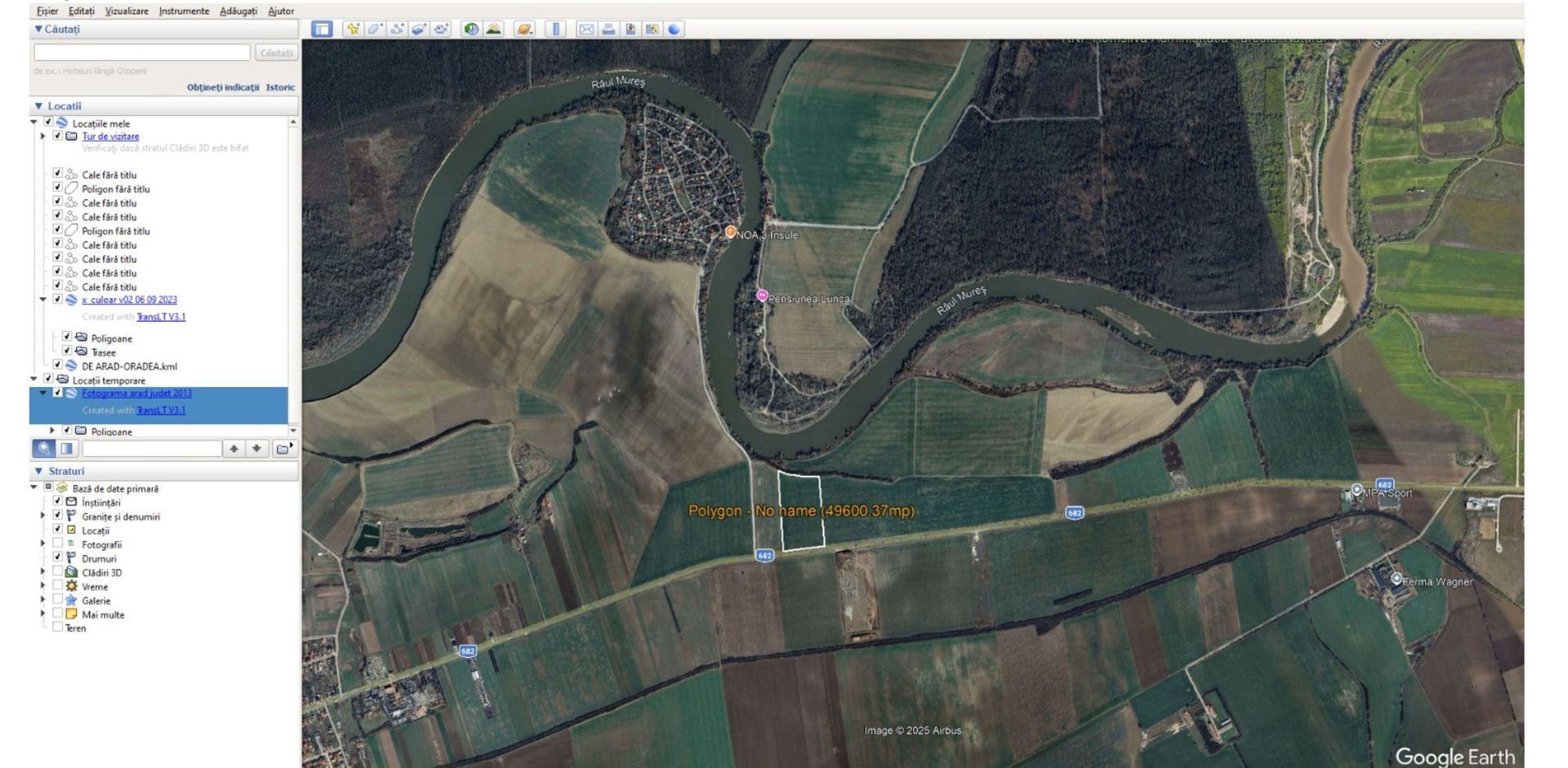
Task: Add a new placemark with the pushpin tool
Action: pos(353,29)
